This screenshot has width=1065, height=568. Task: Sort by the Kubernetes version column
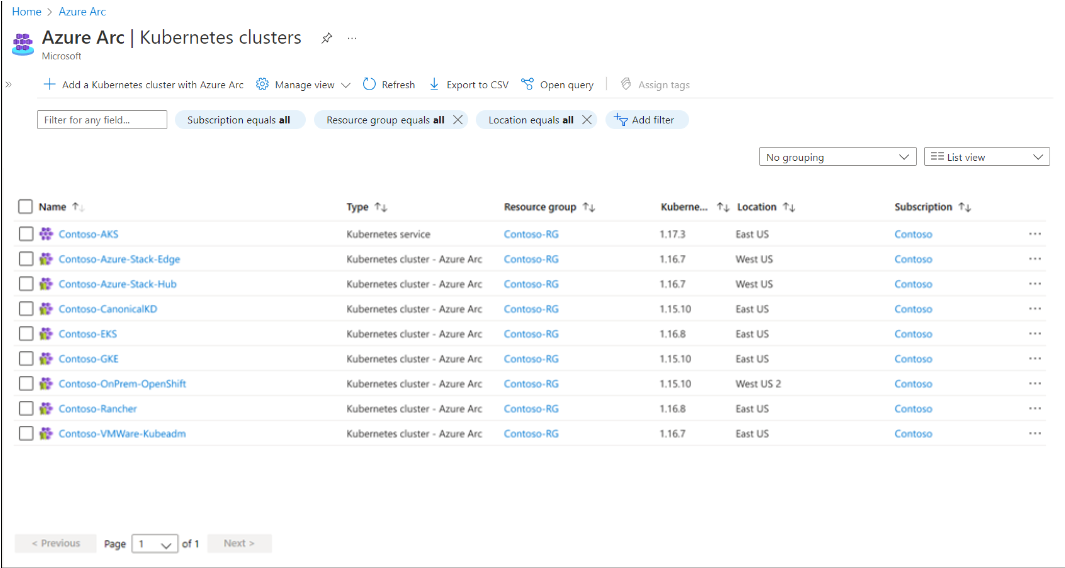pos(694,207)
